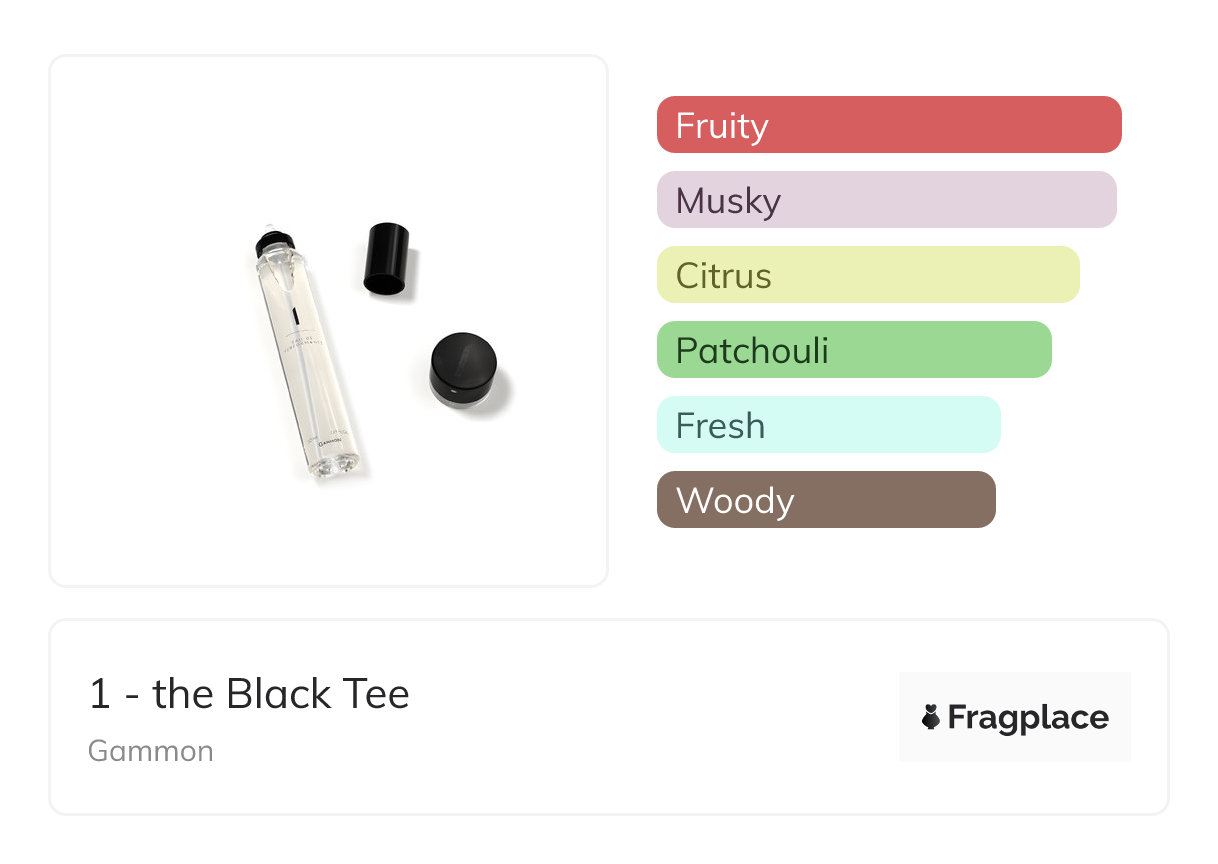Click the Fragplace bottle logo icon
1218x864 pixels.
click(931, 717)
